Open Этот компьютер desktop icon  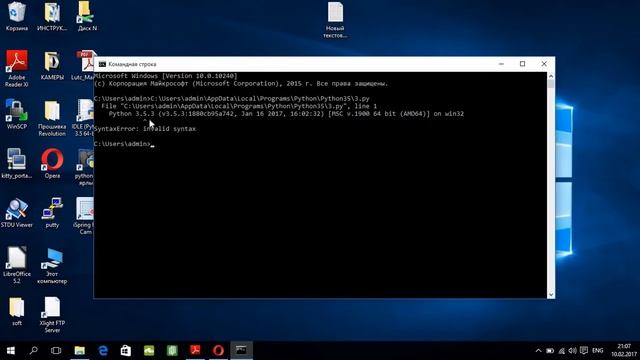52,265
